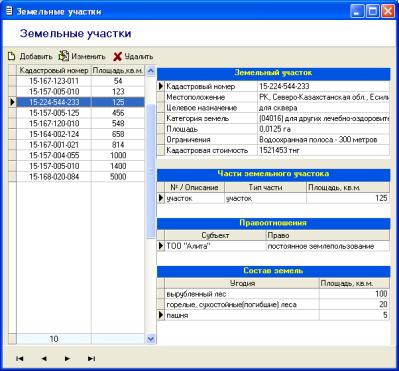This screenshot has width=399, height=371.
Task: Click the window title bar app icon
Action: pyautogui.click(x=10, y=12)
